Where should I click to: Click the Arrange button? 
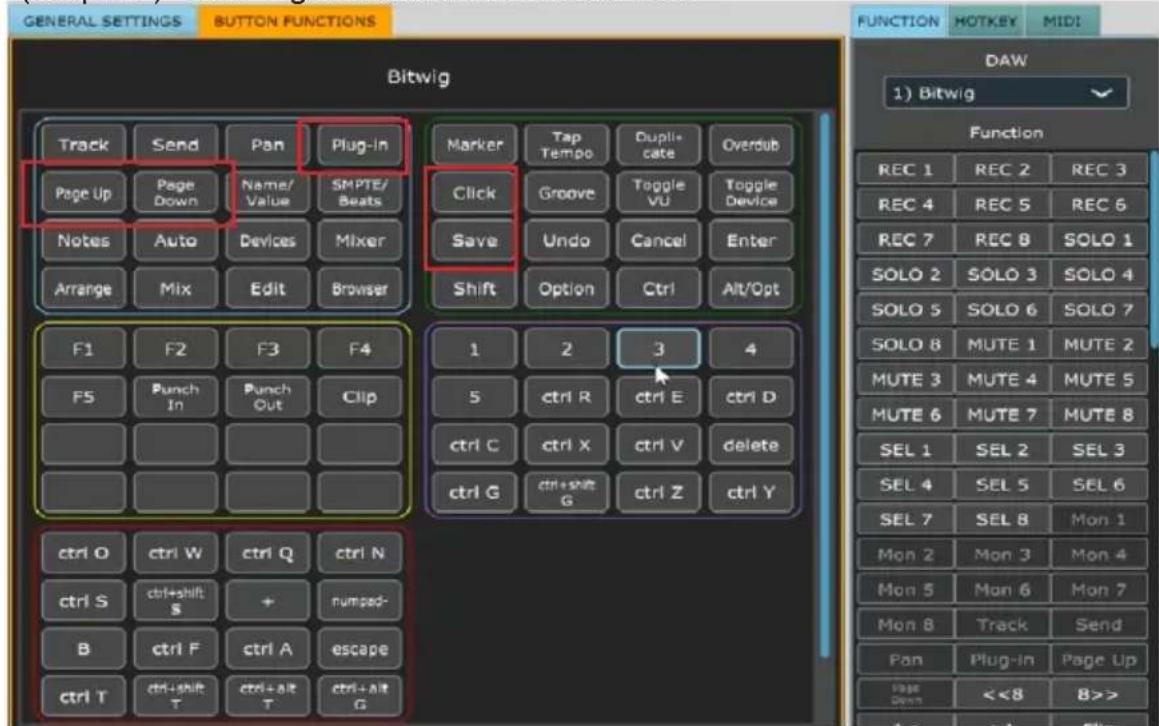pyautogui.click(x=83, y=289)
